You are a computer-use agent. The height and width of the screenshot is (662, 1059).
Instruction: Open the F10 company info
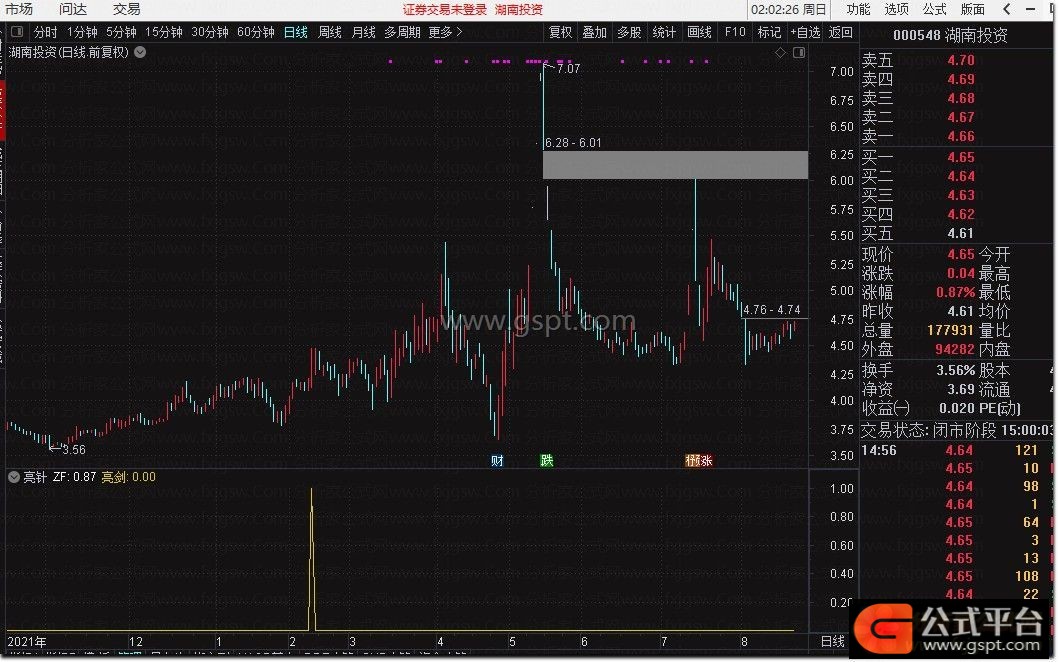735,32
